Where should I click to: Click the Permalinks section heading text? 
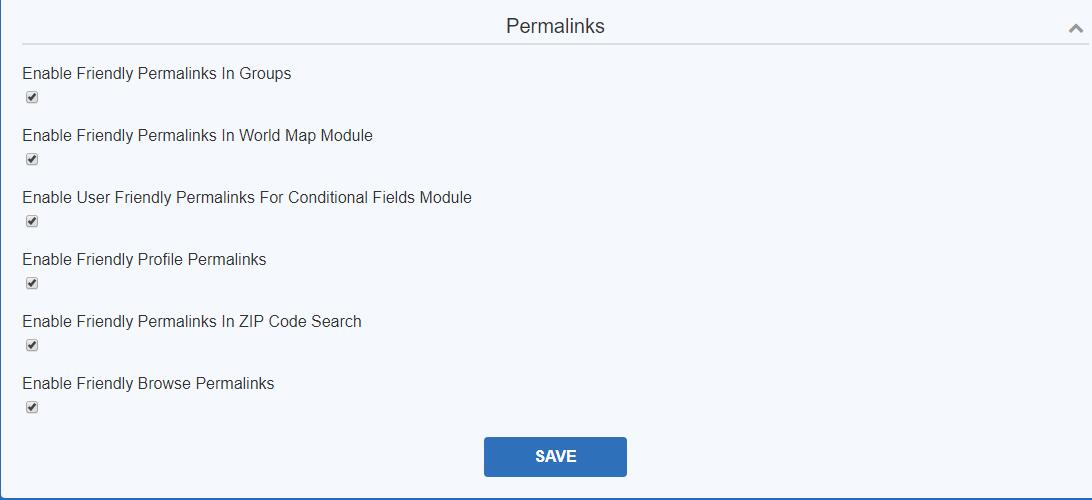click(x=555, y=26)
